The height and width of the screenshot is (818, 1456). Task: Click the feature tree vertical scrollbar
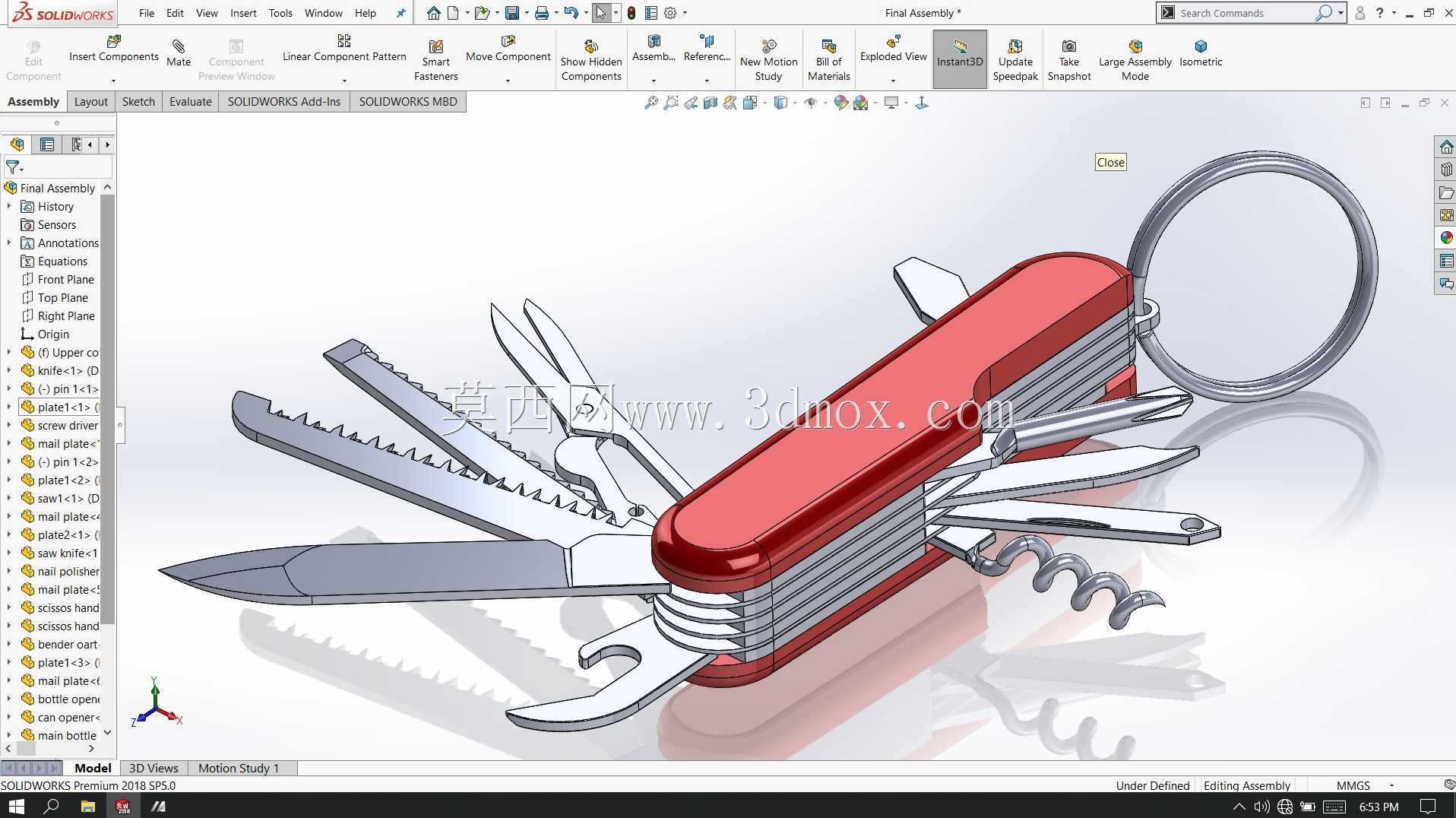coord(107,409)
